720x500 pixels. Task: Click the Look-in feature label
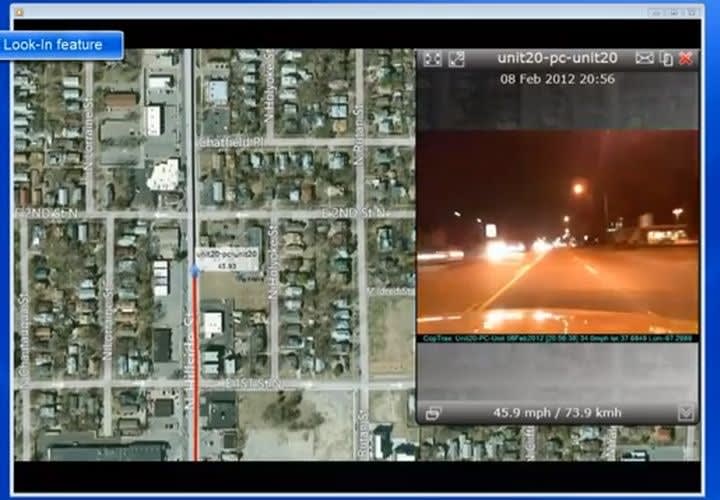tap(60, 45)
